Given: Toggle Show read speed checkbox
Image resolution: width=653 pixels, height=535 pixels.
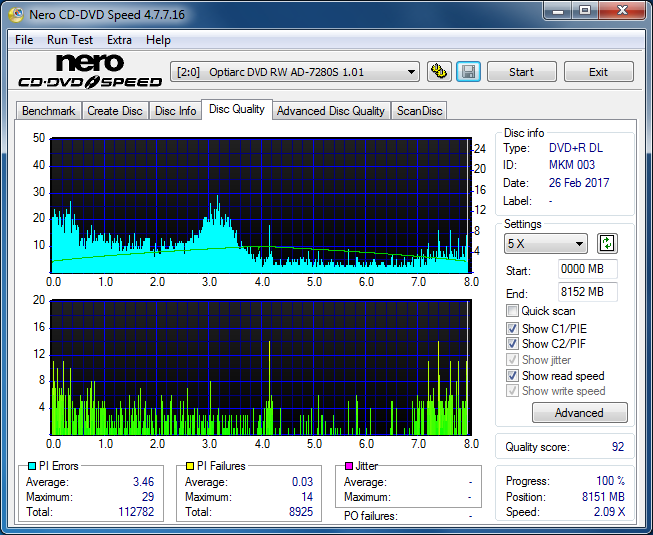Looking at the screenshot, I should click(512, 376).
